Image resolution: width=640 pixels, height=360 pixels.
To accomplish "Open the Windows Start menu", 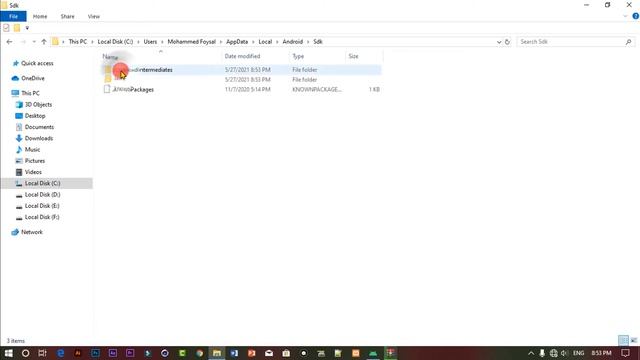I will [x=8, y=353].
